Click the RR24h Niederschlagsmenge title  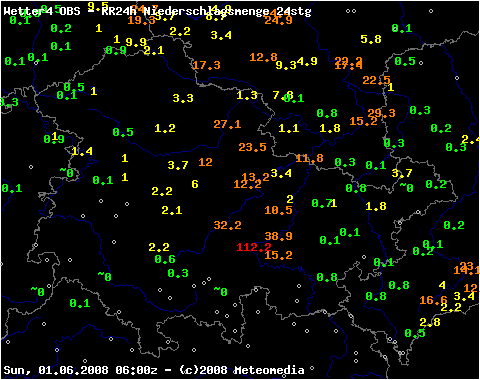pos(206,11)
